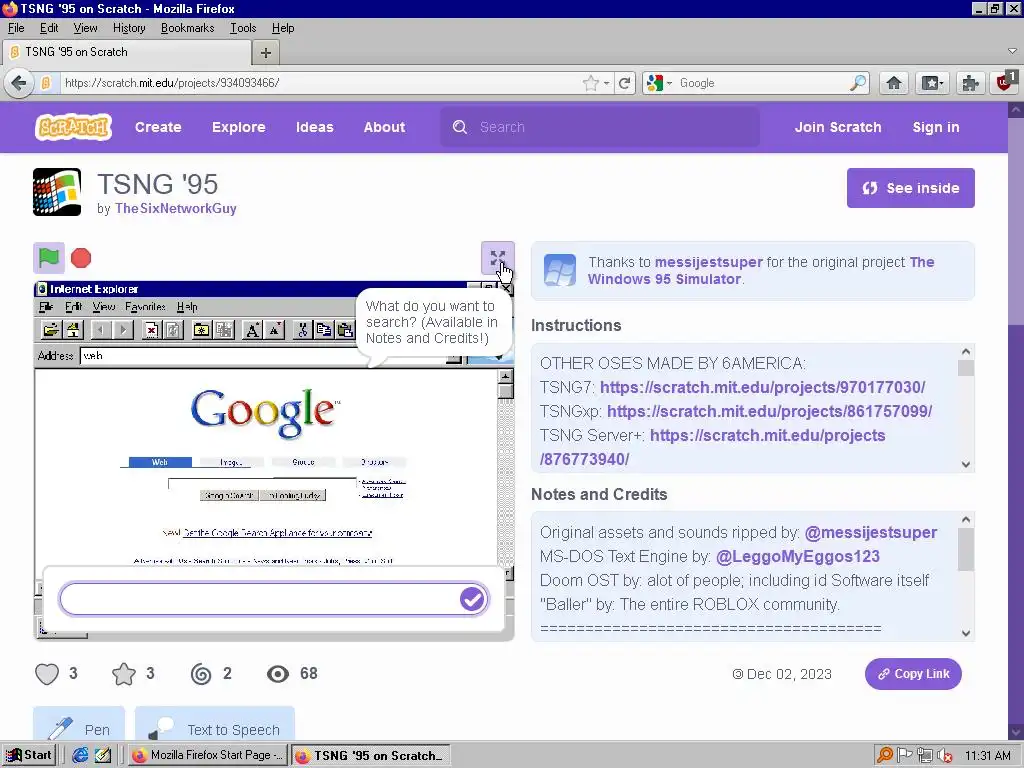The image size is (1024, 768).
Task: Click Sign in on Scratch
Action: (936, 127)
